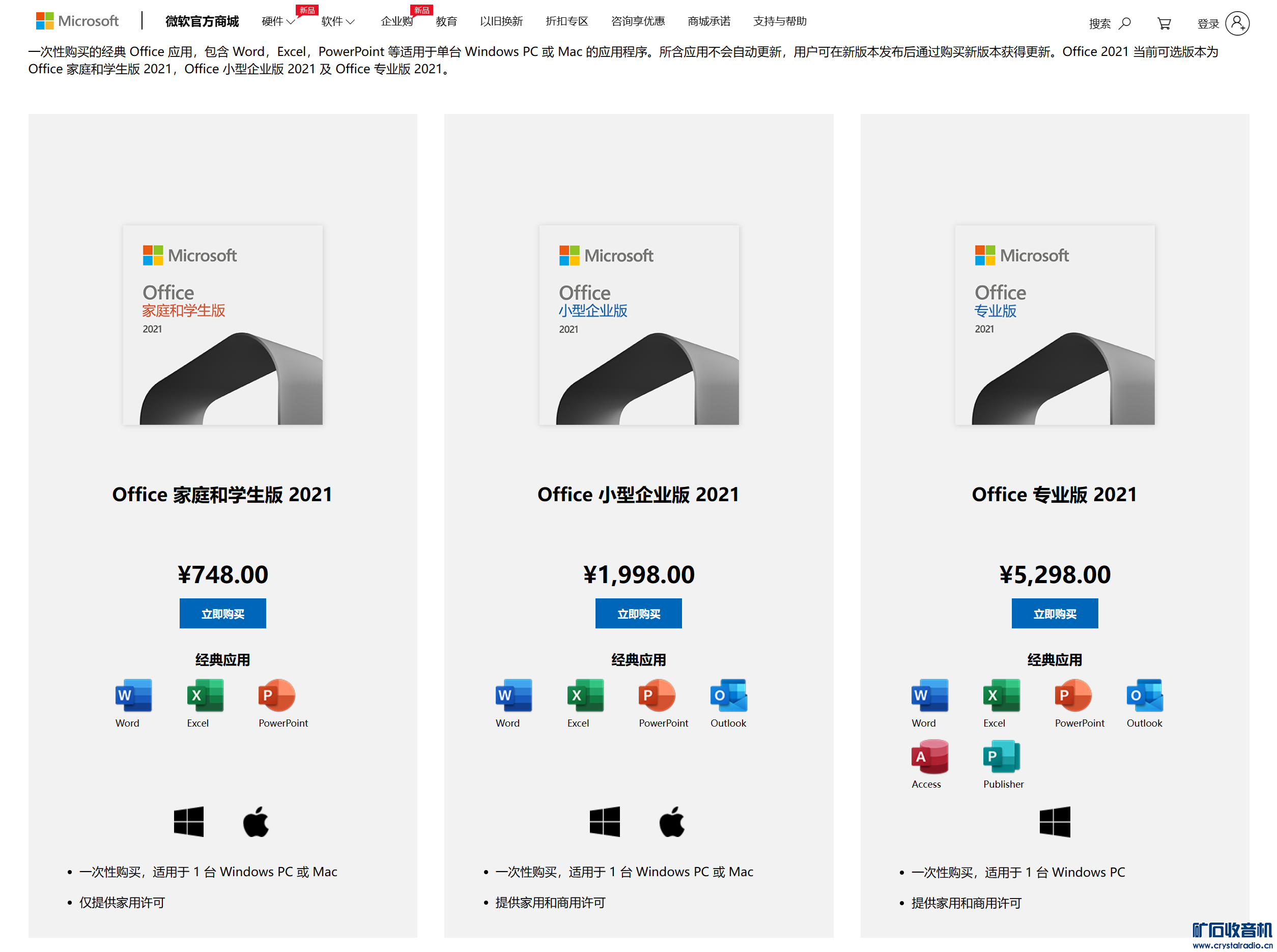Screen dimensions: 1277x952
Task: Expand the 硬件 dropdown menu
Action: pos(278,21)
